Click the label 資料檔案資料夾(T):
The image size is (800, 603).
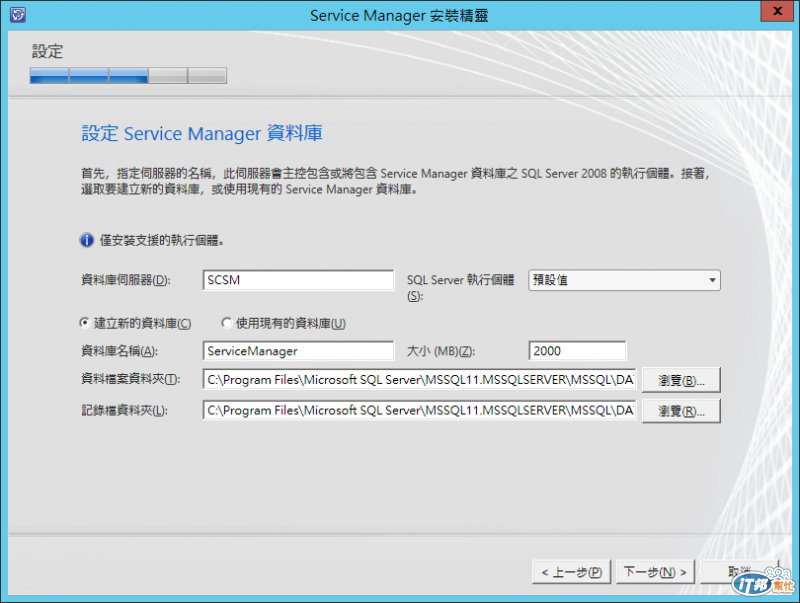click(x=131, y=379)
